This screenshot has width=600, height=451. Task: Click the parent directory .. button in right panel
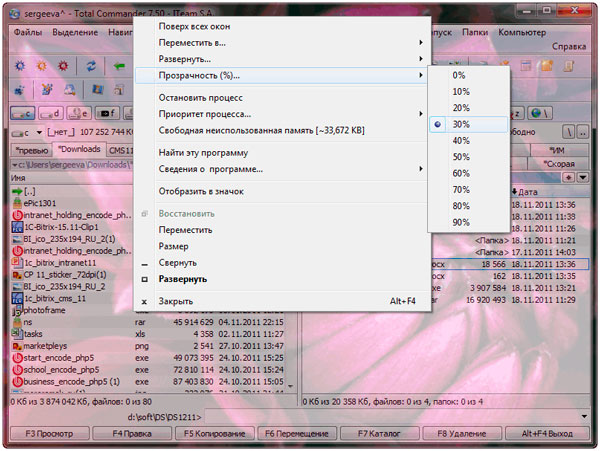click(583, 132)
